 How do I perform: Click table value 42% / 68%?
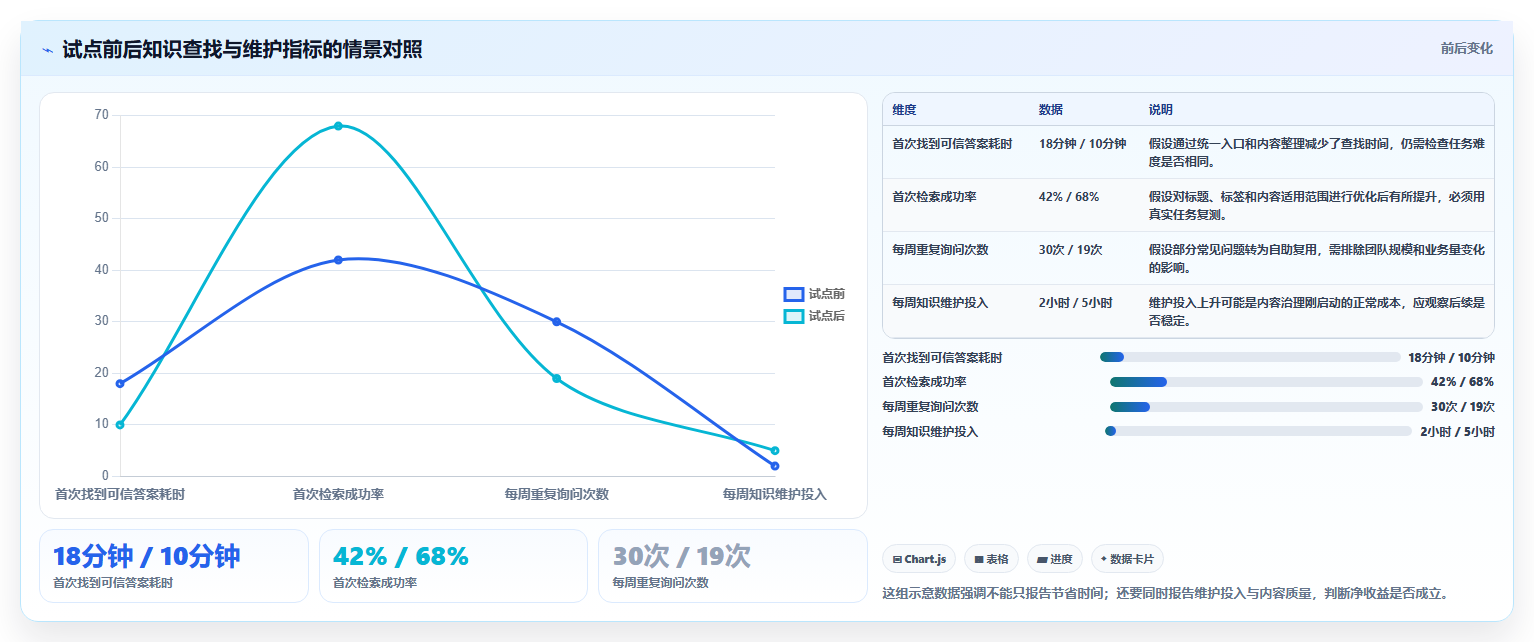tap(1069, 197)
